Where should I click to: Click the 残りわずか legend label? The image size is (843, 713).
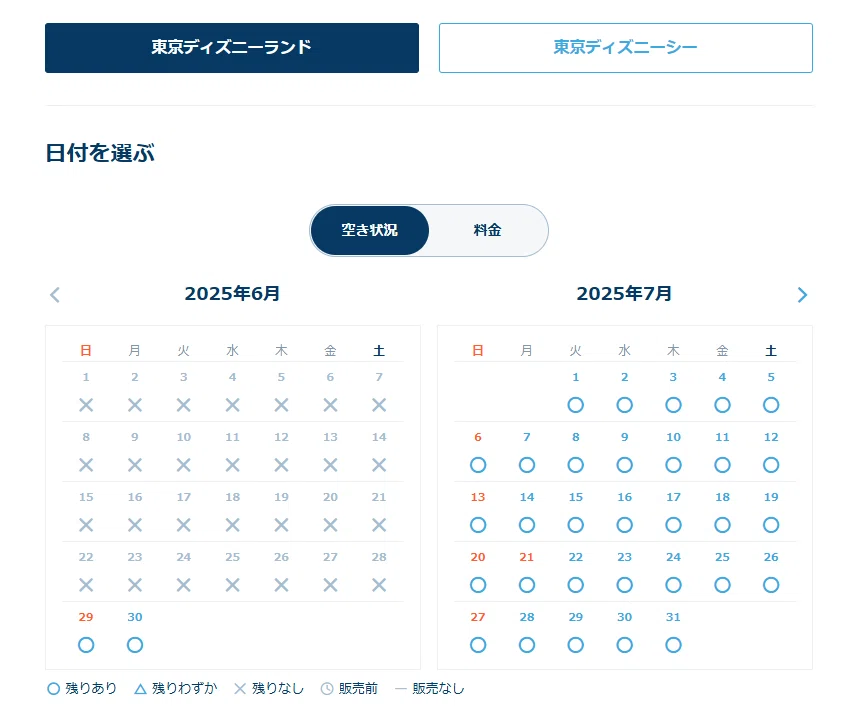pyautogui.click(x=184, y=688)
